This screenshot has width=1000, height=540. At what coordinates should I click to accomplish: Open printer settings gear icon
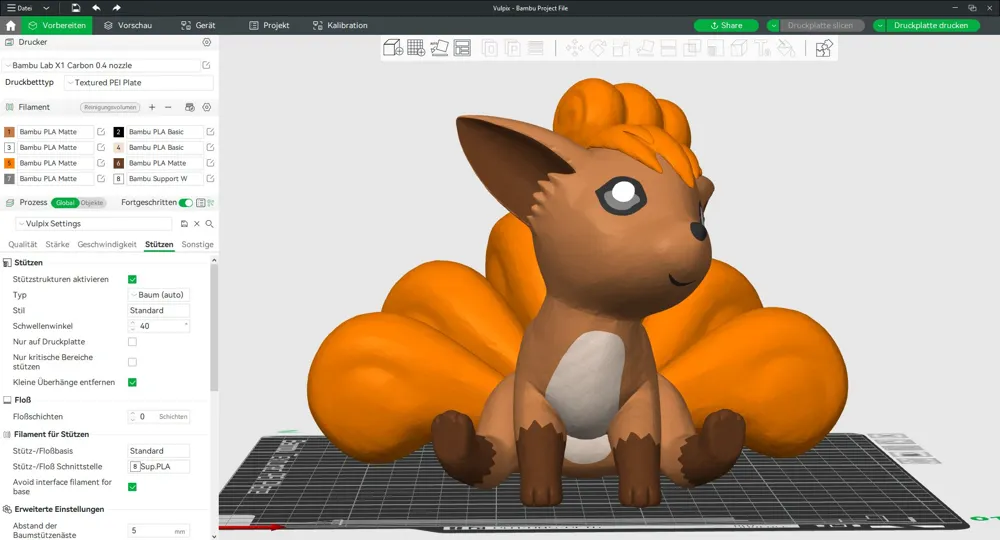pos(207,42)
